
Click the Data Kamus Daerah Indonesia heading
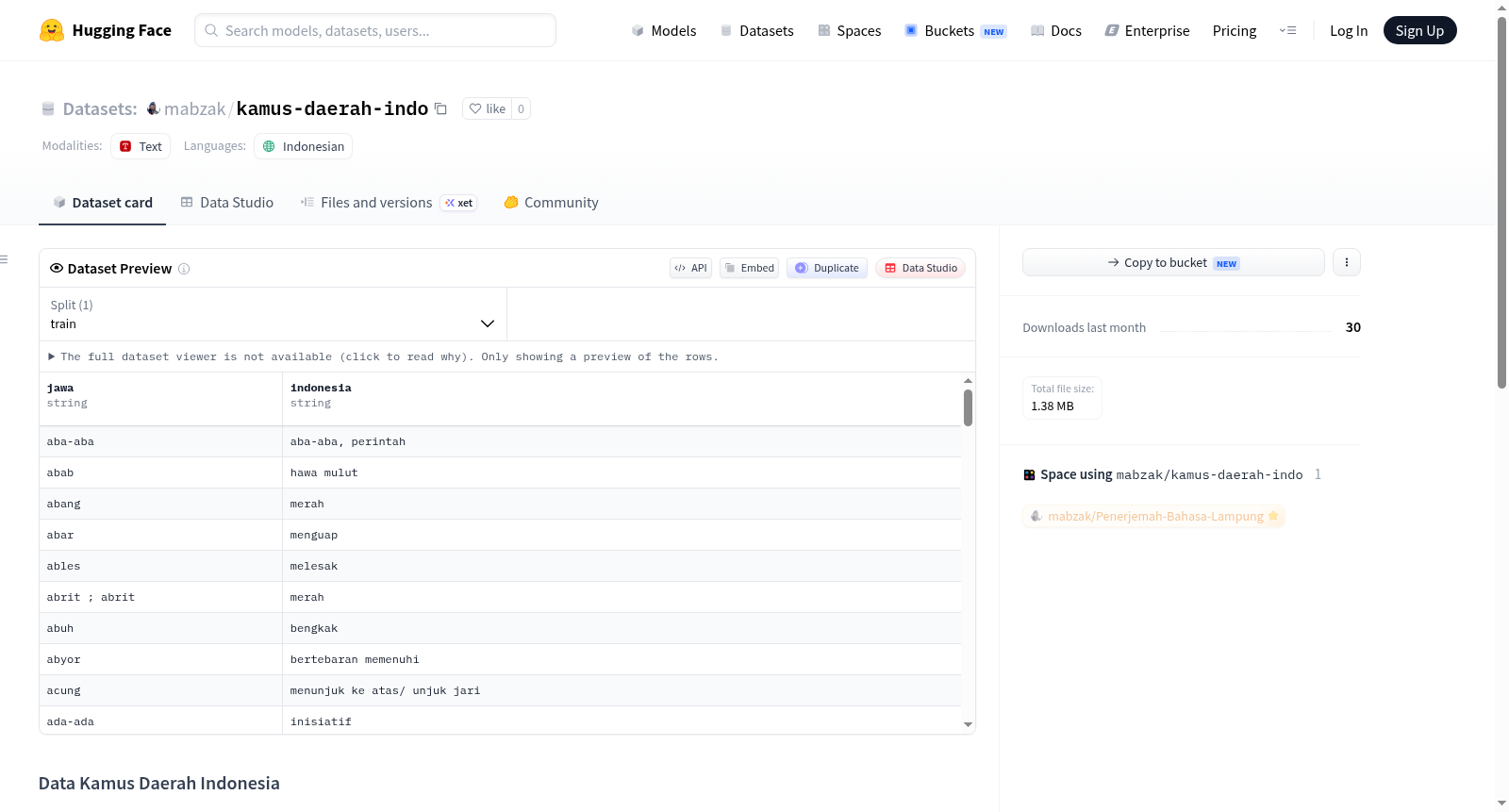(x=158, y=783)
